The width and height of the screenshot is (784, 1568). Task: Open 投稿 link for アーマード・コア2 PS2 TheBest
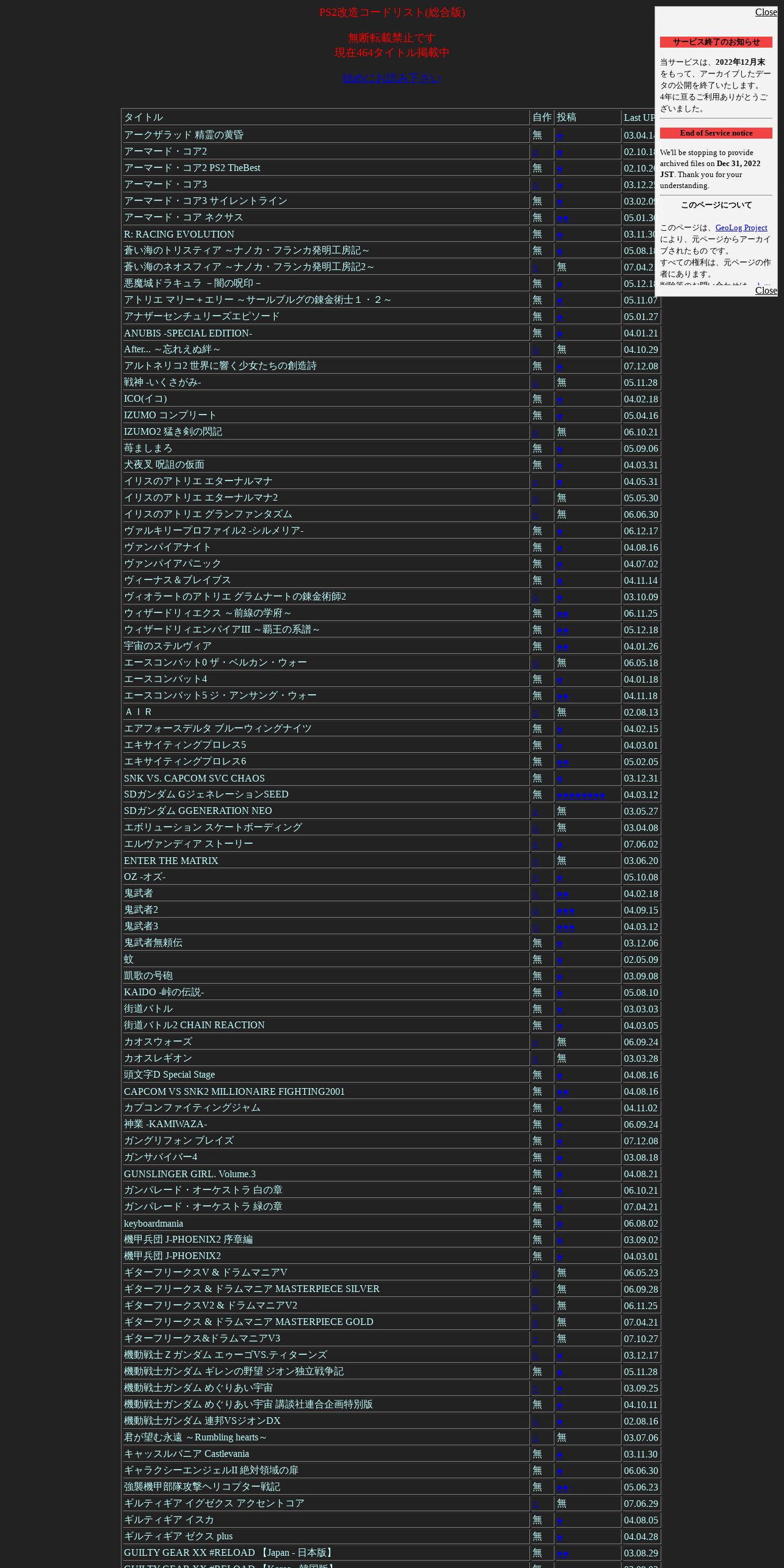[560, 169]
